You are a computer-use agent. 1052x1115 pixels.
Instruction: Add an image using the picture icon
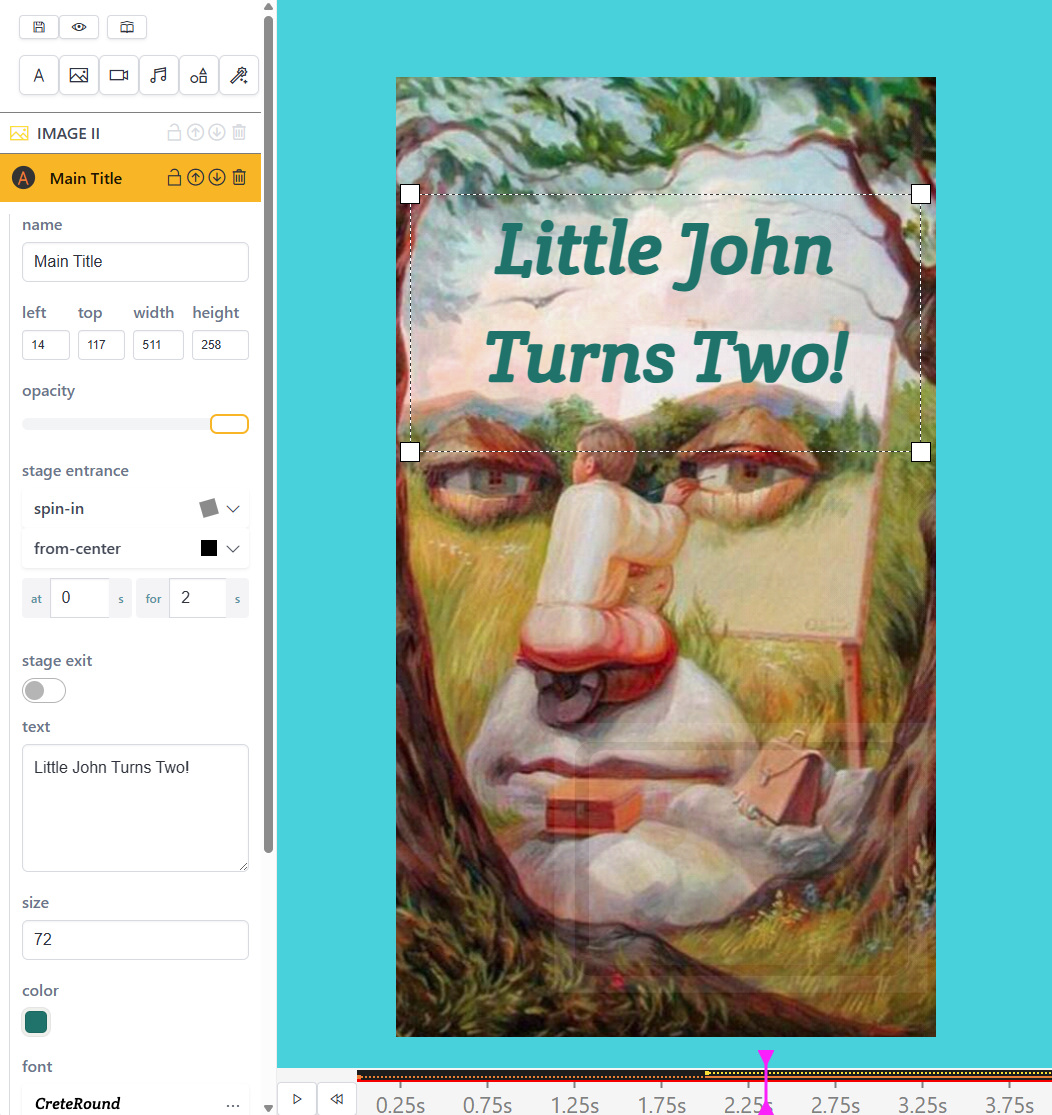coord(79,75)
